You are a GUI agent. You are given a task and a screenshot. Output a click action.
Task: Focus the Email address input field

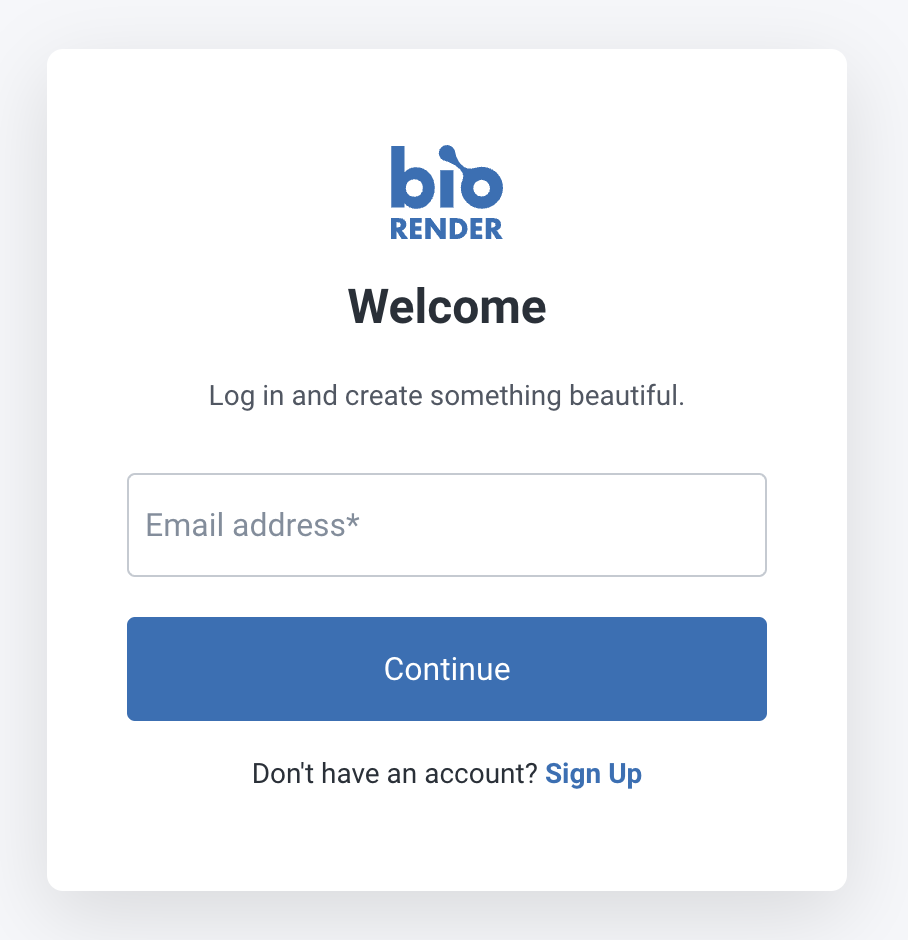click(446, 525)
